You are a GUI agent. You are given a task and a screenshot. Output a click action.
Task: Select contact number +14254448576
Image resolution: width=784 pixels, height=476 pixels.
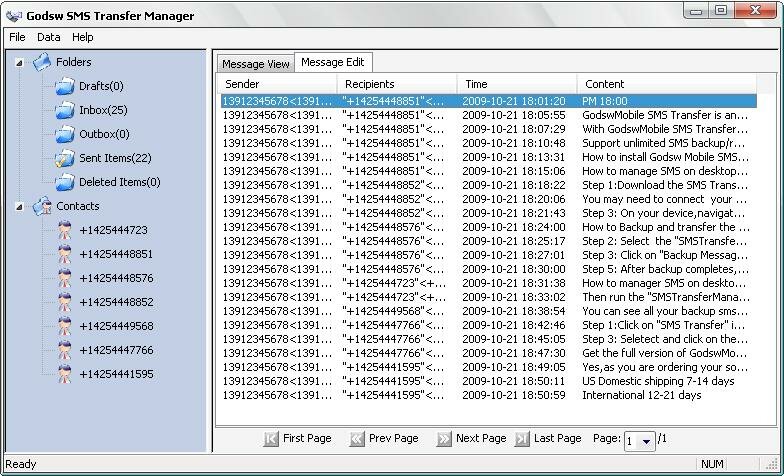pyautogui.click(x=116, y=278)
